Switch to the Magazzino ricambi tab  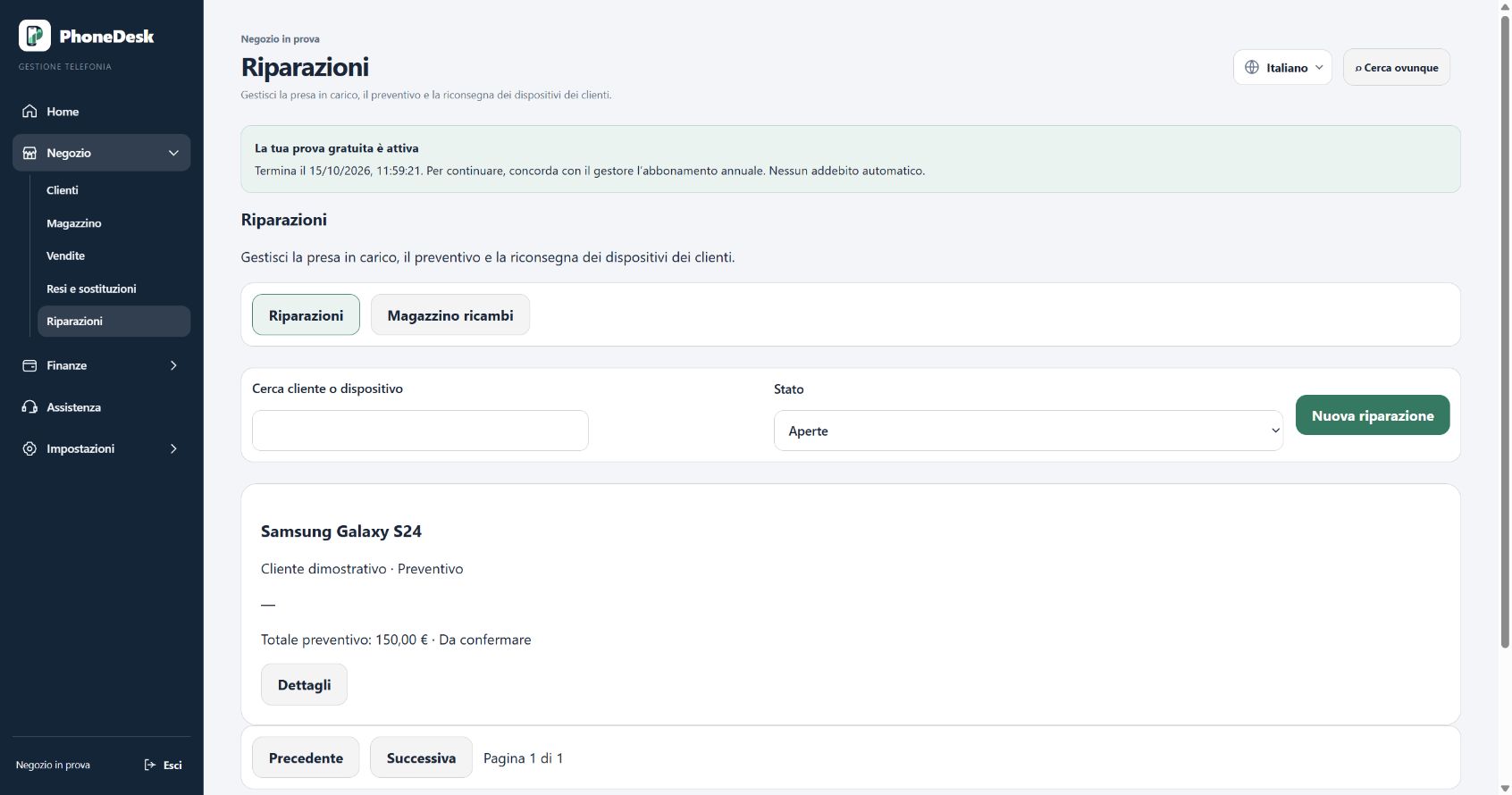pyautogui.click(x=450, y=314)
